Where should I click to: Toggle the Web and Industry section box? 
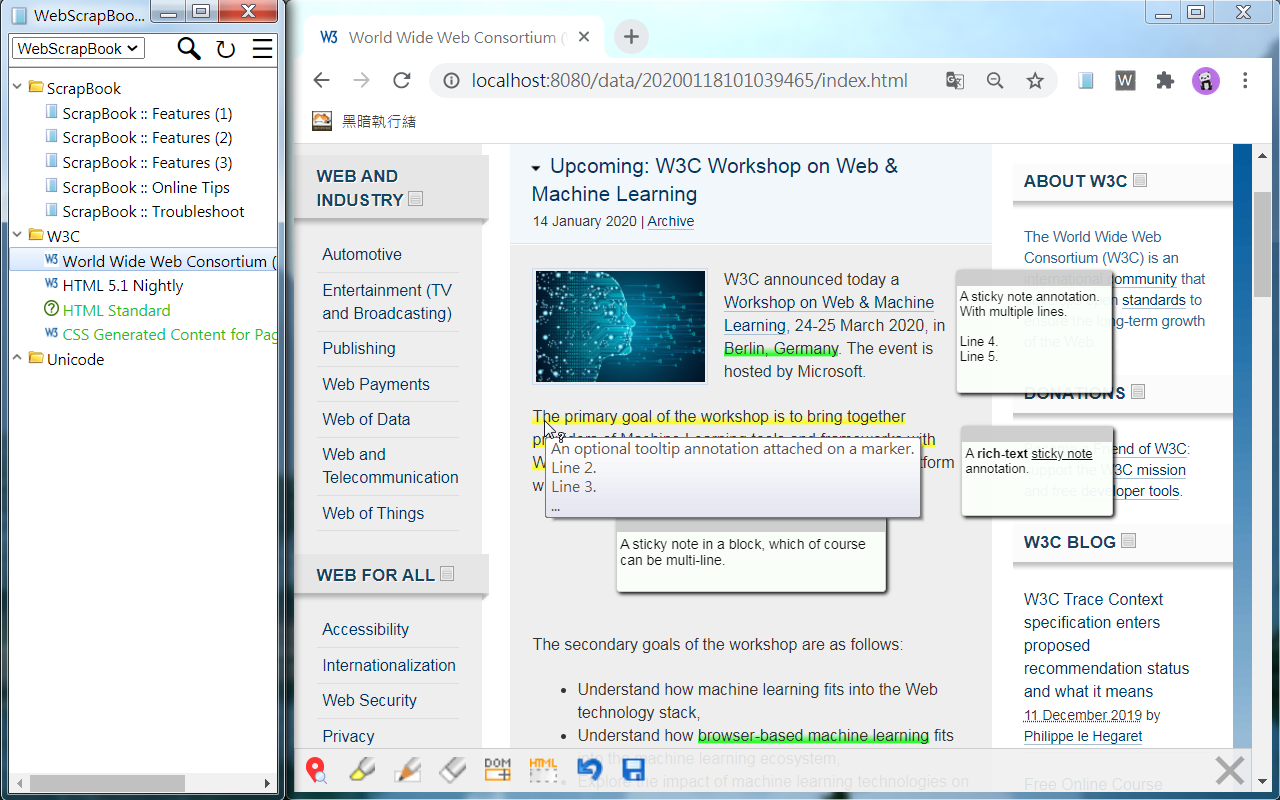coord(416,199)
